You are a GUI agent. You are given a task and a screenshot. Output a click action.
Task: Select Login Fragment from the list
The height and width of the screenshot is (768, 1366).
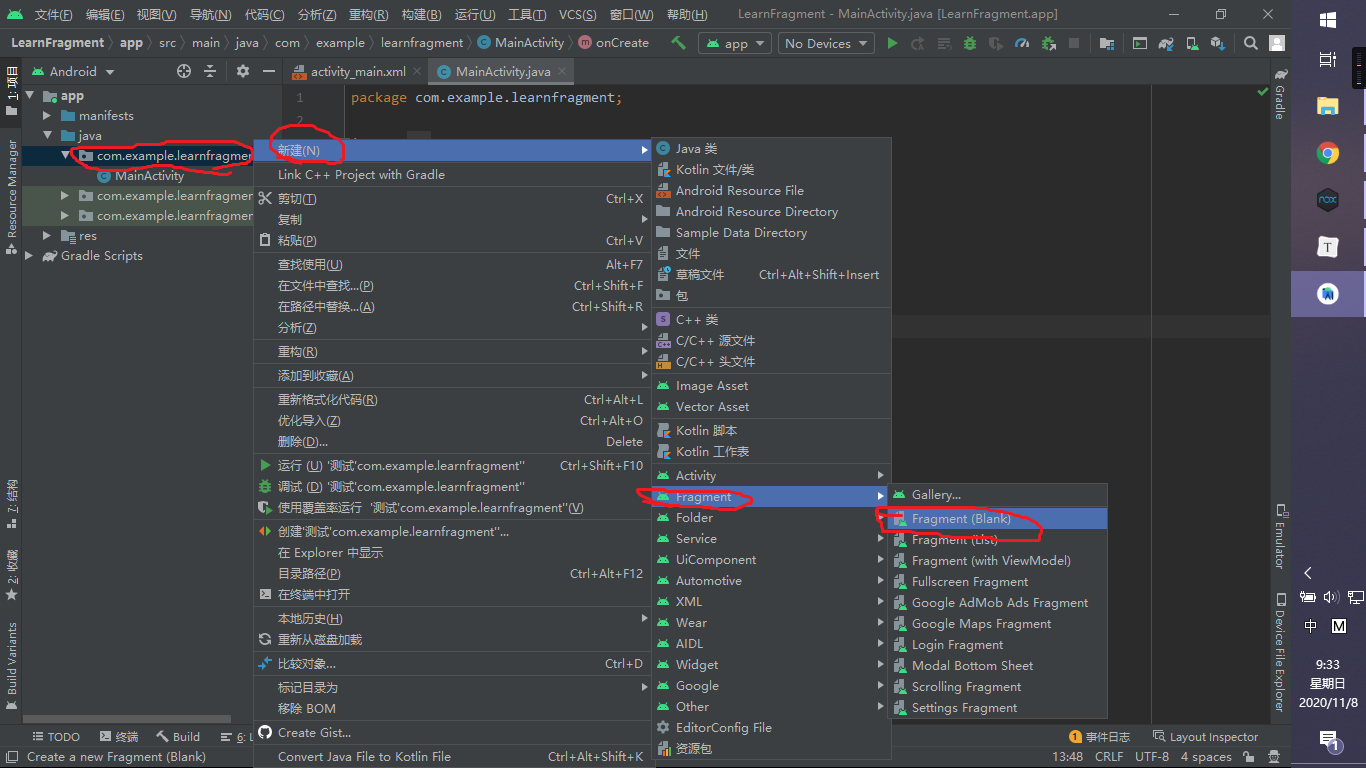998,645
